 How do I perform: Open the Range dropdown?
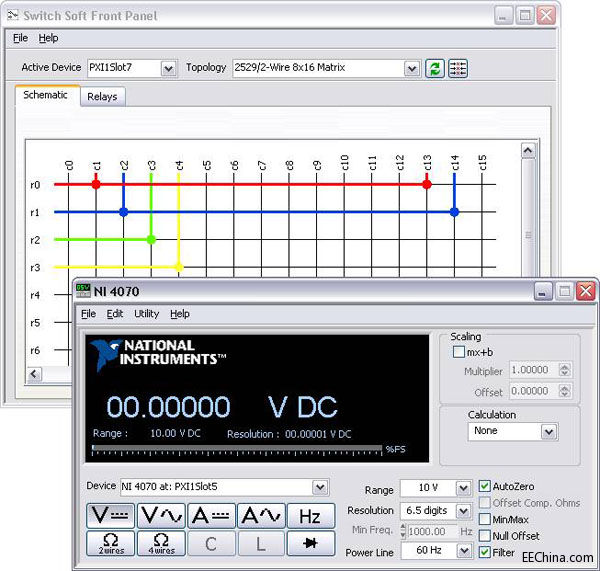[x=463, y=488]
